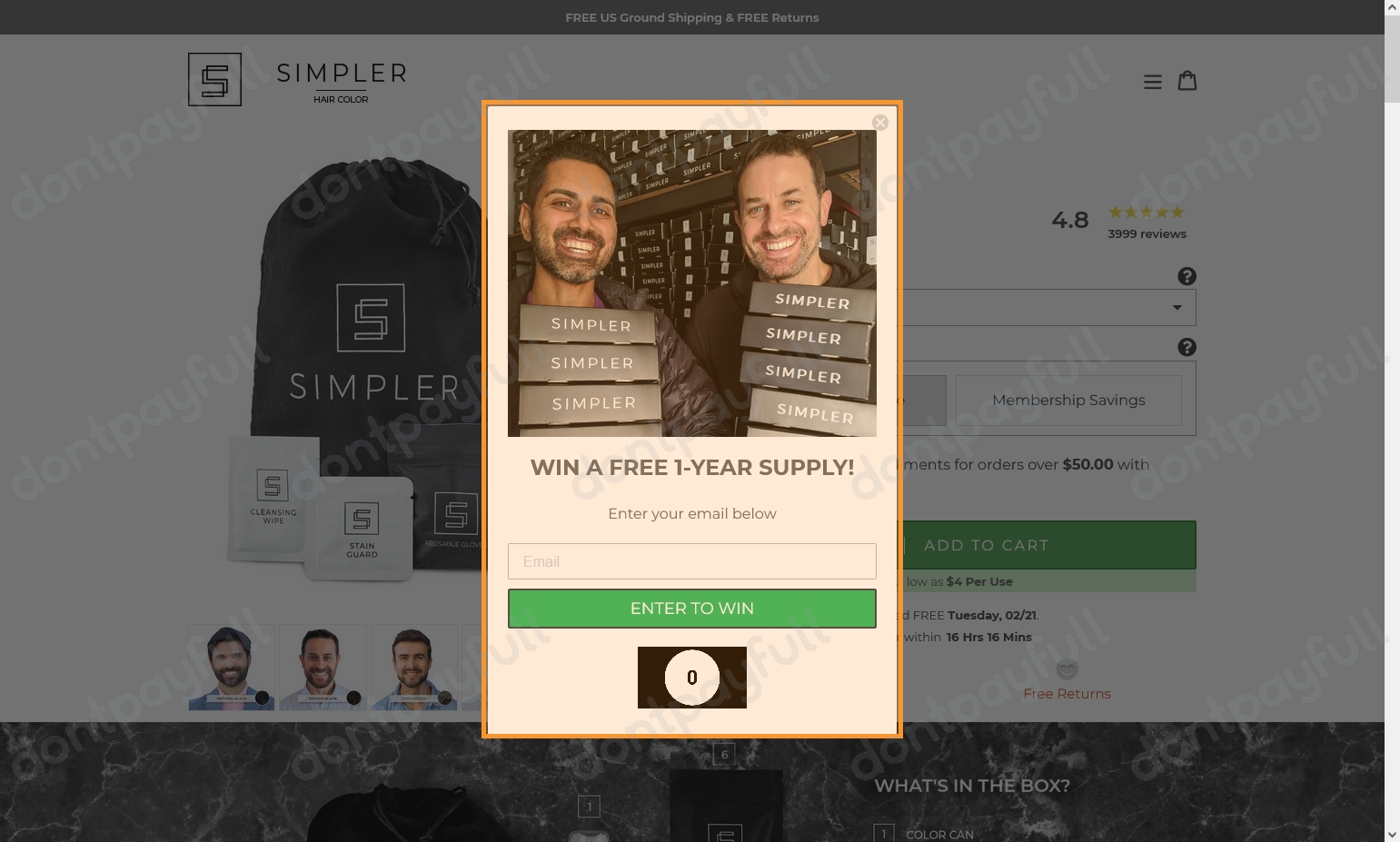
Task: Click the vertical page scrollbar
Action: click(x=1392, y=421)
